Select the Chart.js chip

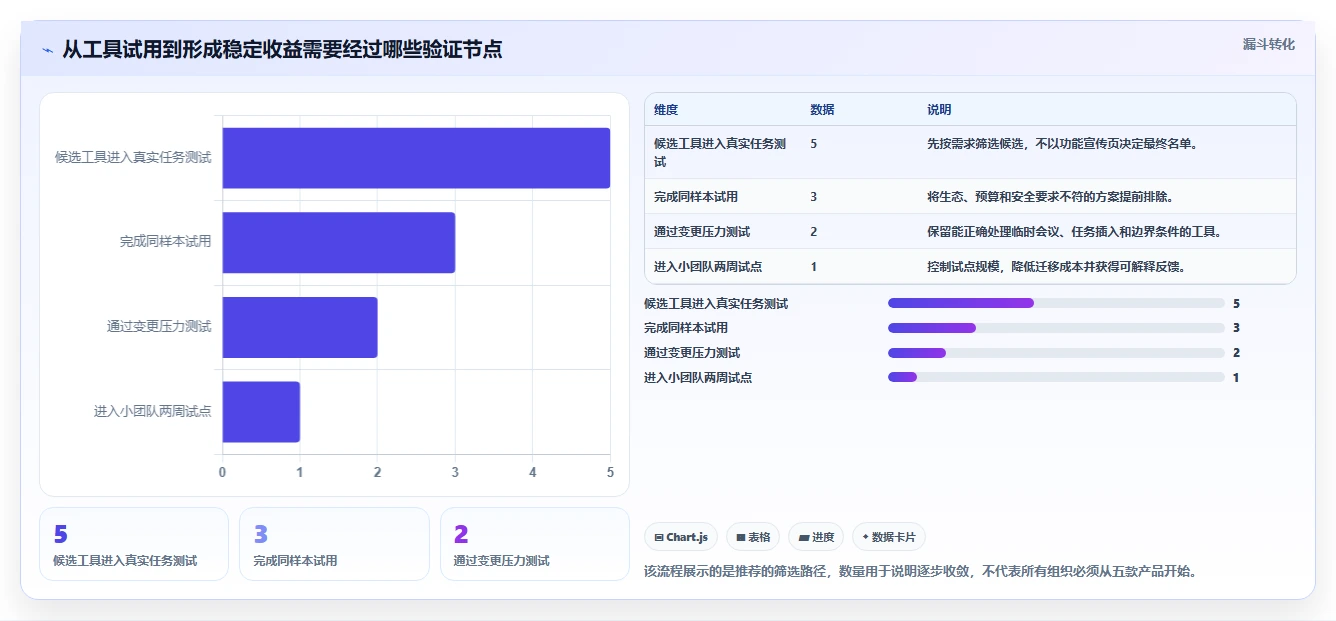pos(681,537)
